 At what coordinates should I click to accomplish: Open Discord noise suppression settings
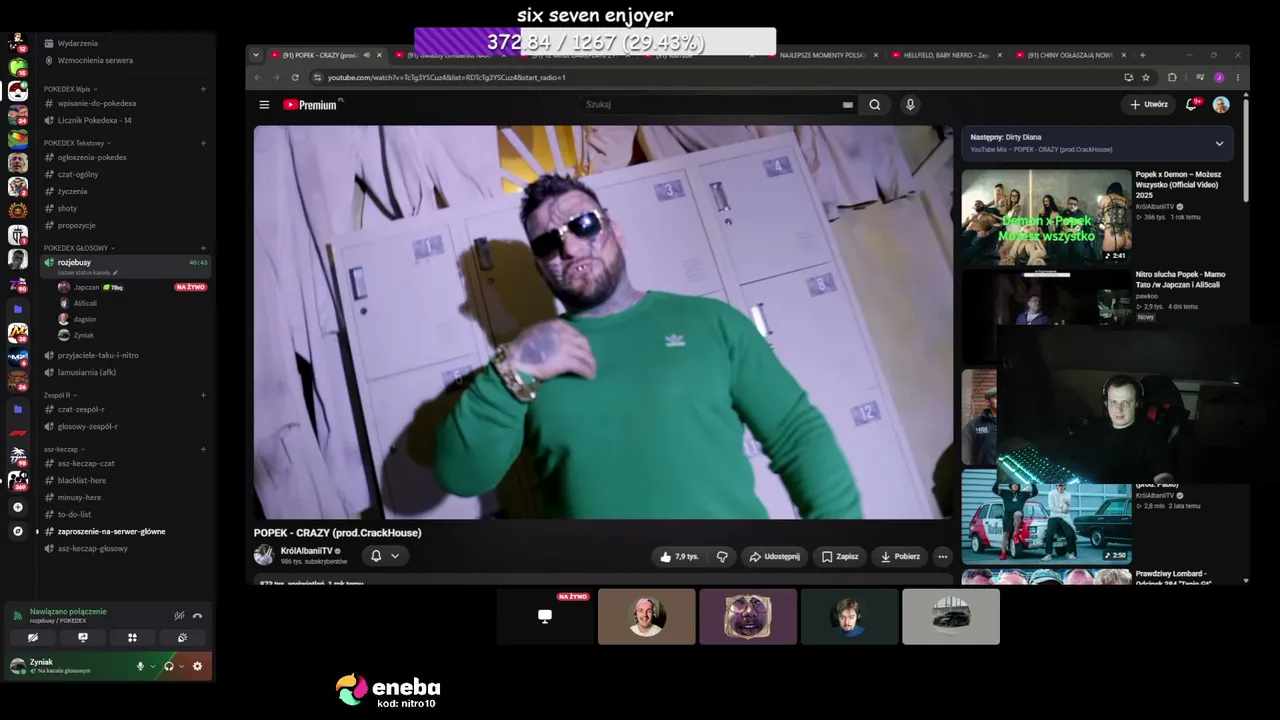pos(179,616)
